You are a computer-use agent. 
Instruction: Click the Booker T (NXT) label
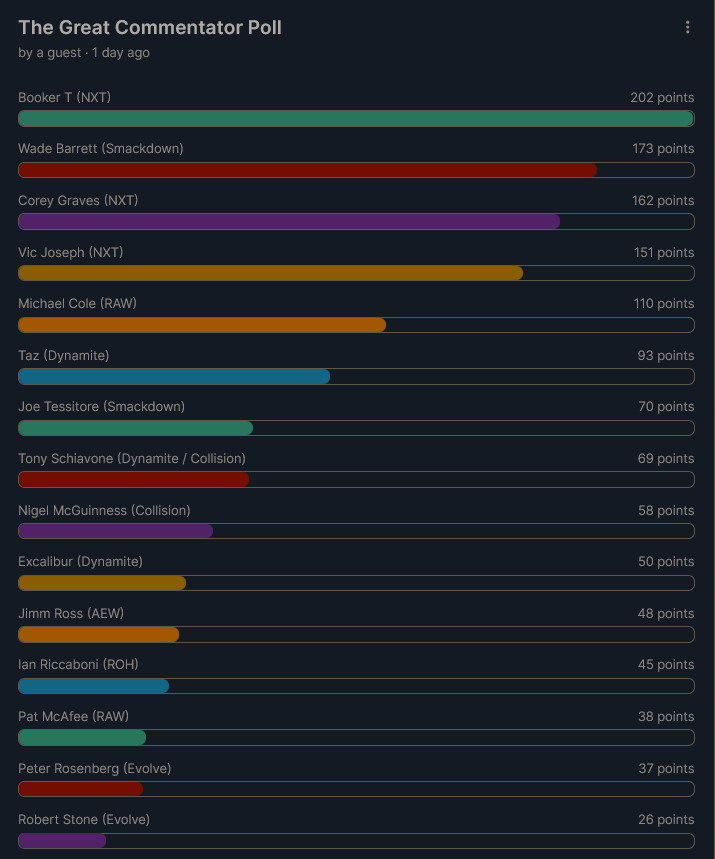tap(64, 98)
